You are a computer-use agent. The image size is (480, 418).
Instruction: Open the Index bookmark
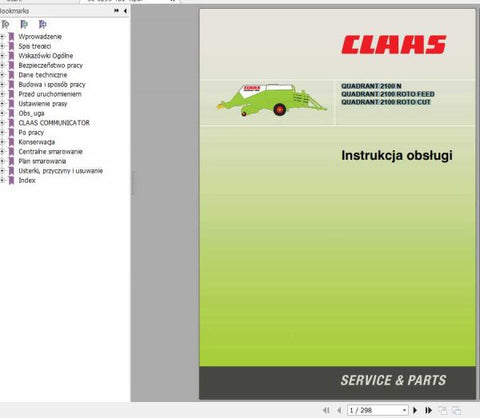[27, 180]
